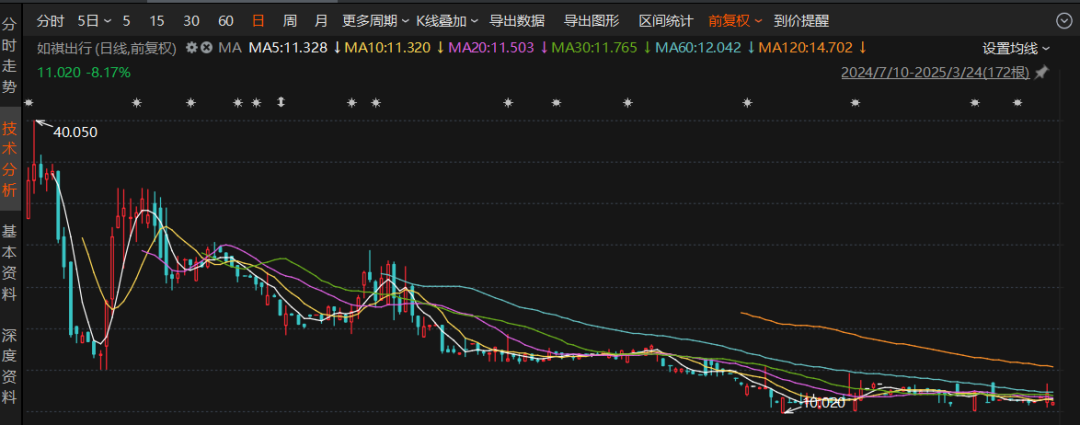Screen dimensions: 1080x425
Task: Click 导出数据 button
Action: 516,20
